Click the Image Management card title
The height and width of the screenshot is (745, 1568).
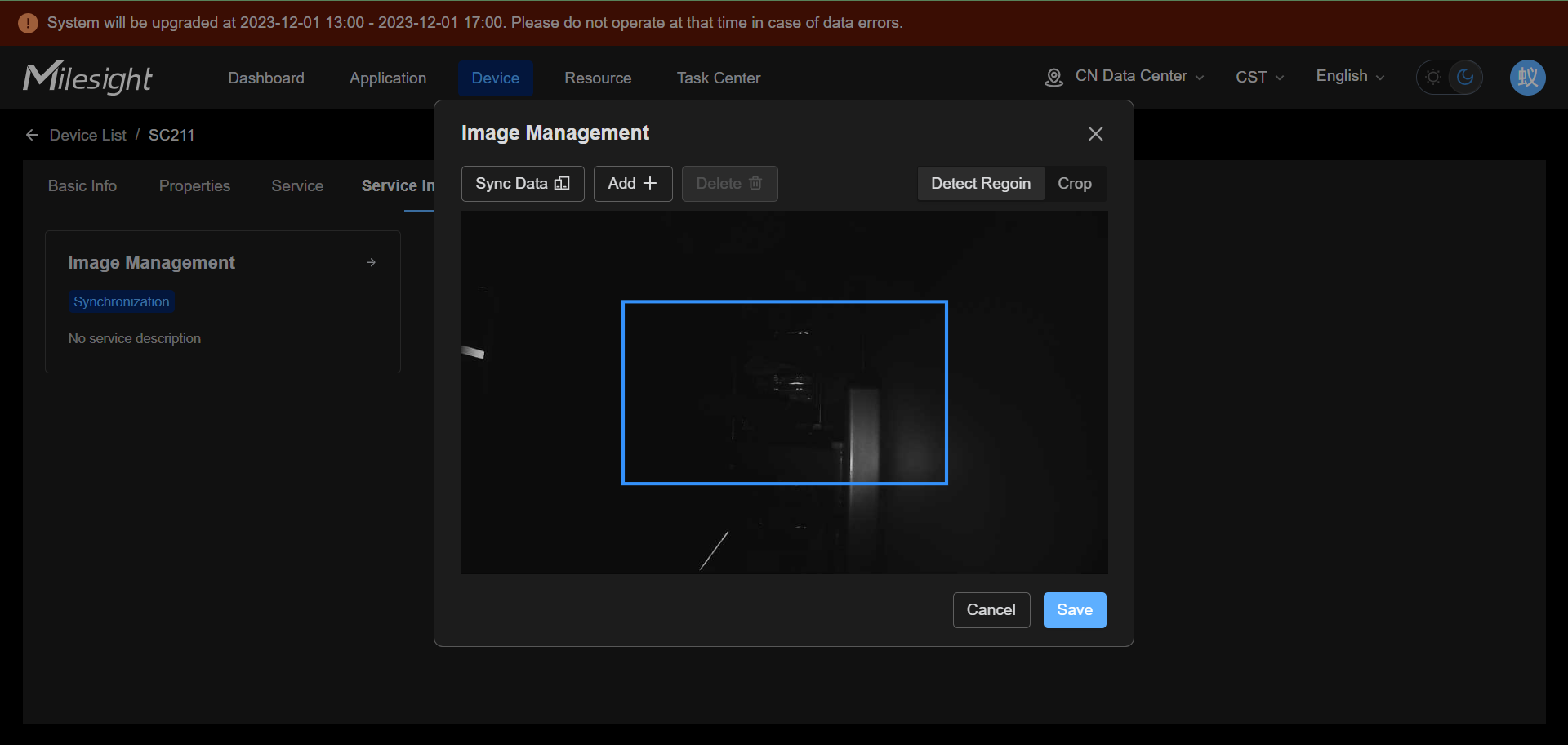coord(152,262)
